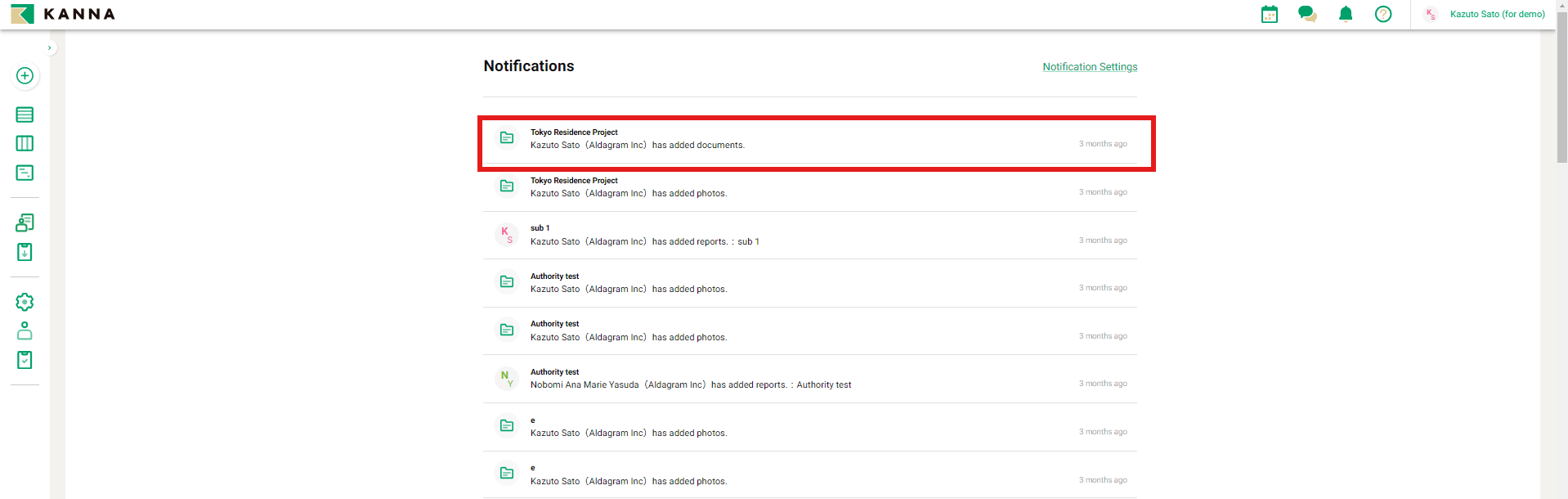Click the settings gear icon in sidebar
The width and height of the screenshot is (1568, 499).
tap(25, 302)
